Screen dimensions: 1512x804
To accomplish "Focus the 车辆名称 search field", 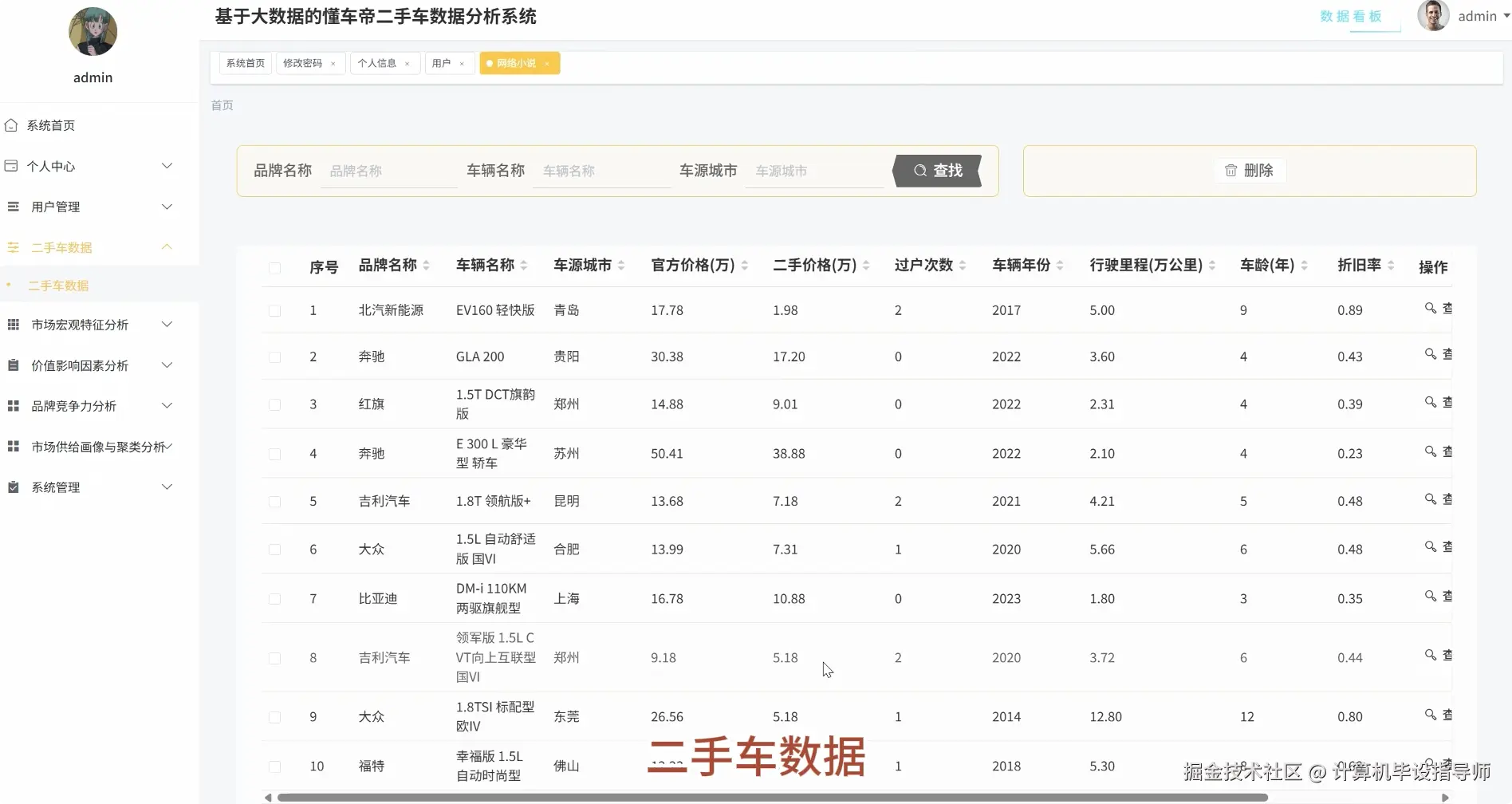I will [602, 171].
